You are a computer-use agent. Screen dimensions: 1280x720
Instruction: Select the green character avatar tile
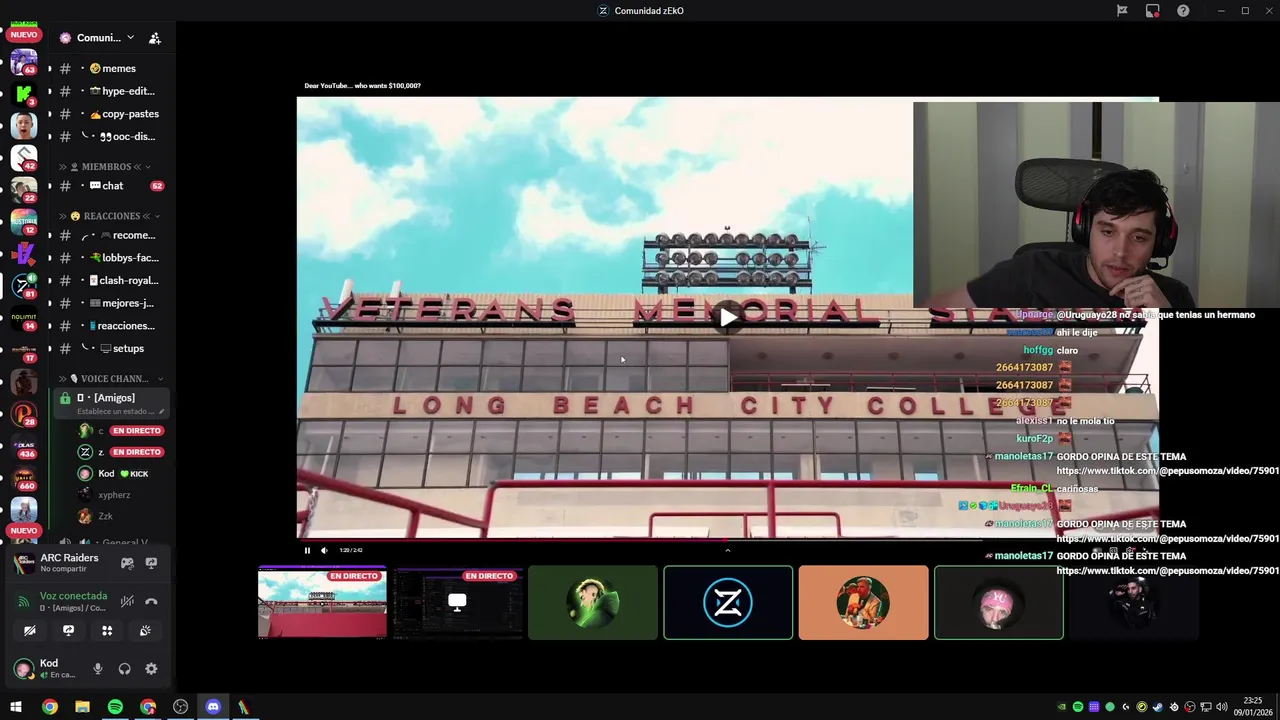(593, 603)
